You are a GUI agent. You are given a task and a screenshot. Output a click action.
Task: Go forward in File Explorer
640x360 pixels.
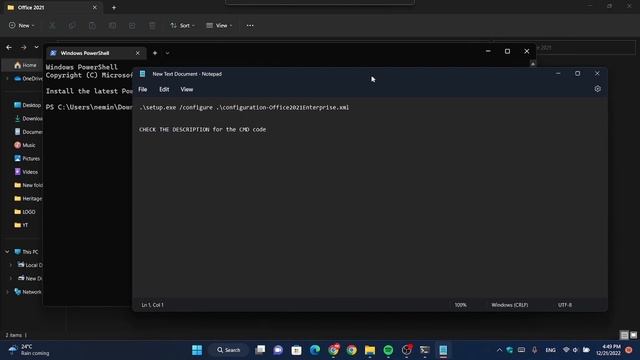tap(24, 47)
